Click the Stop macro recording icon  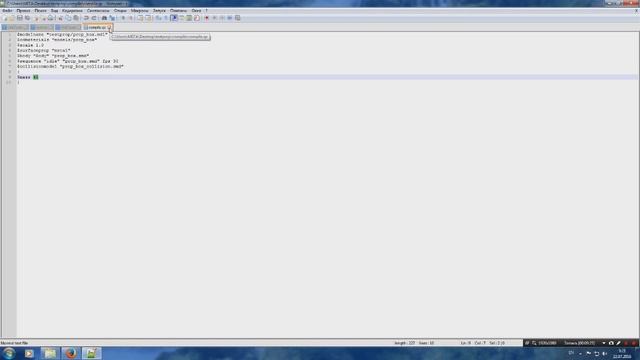[214, 18]
